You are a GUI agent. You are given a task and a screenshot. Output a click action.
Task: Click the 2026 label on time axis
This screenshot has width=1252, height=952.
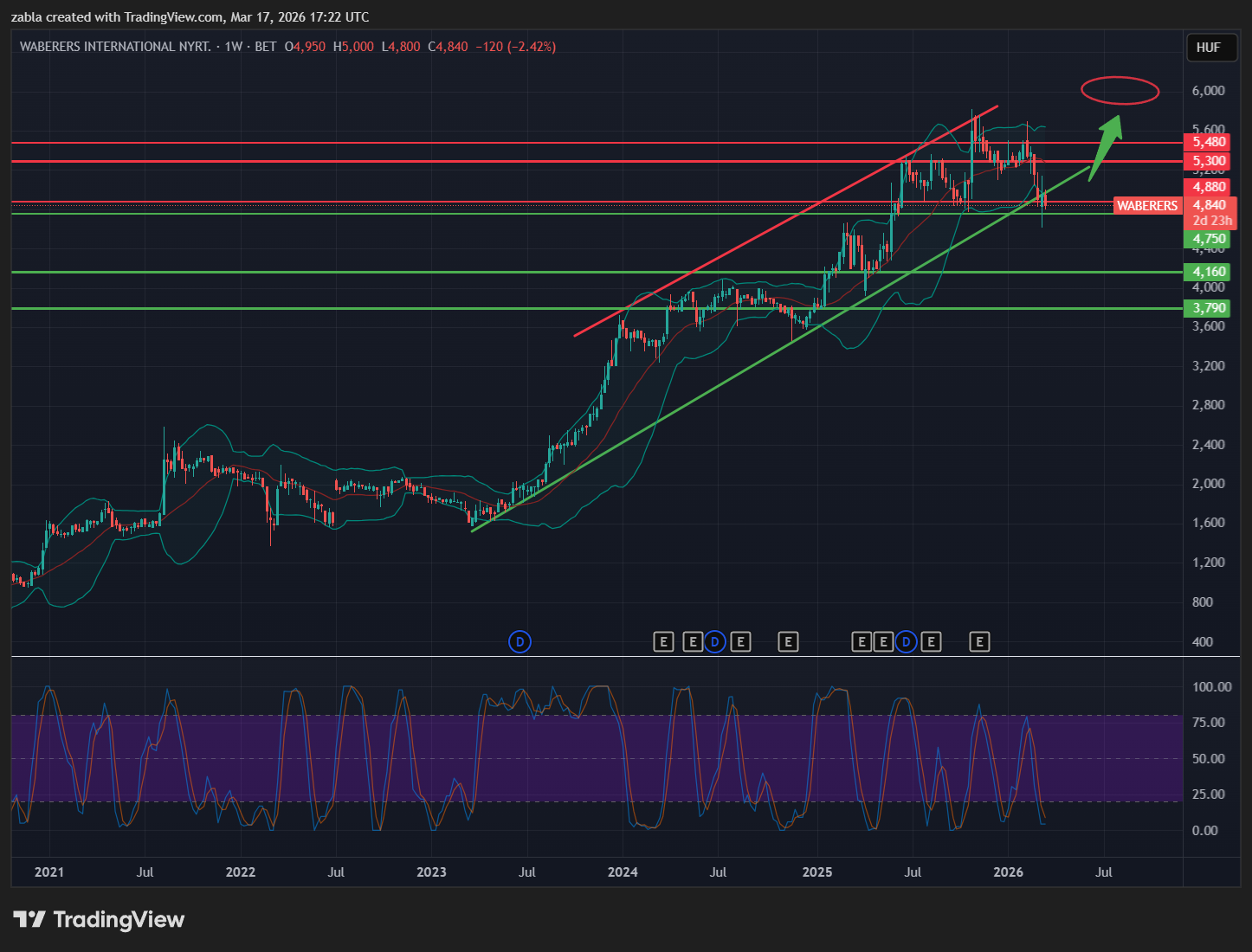pyautogui.click(x=1008, y=872)
